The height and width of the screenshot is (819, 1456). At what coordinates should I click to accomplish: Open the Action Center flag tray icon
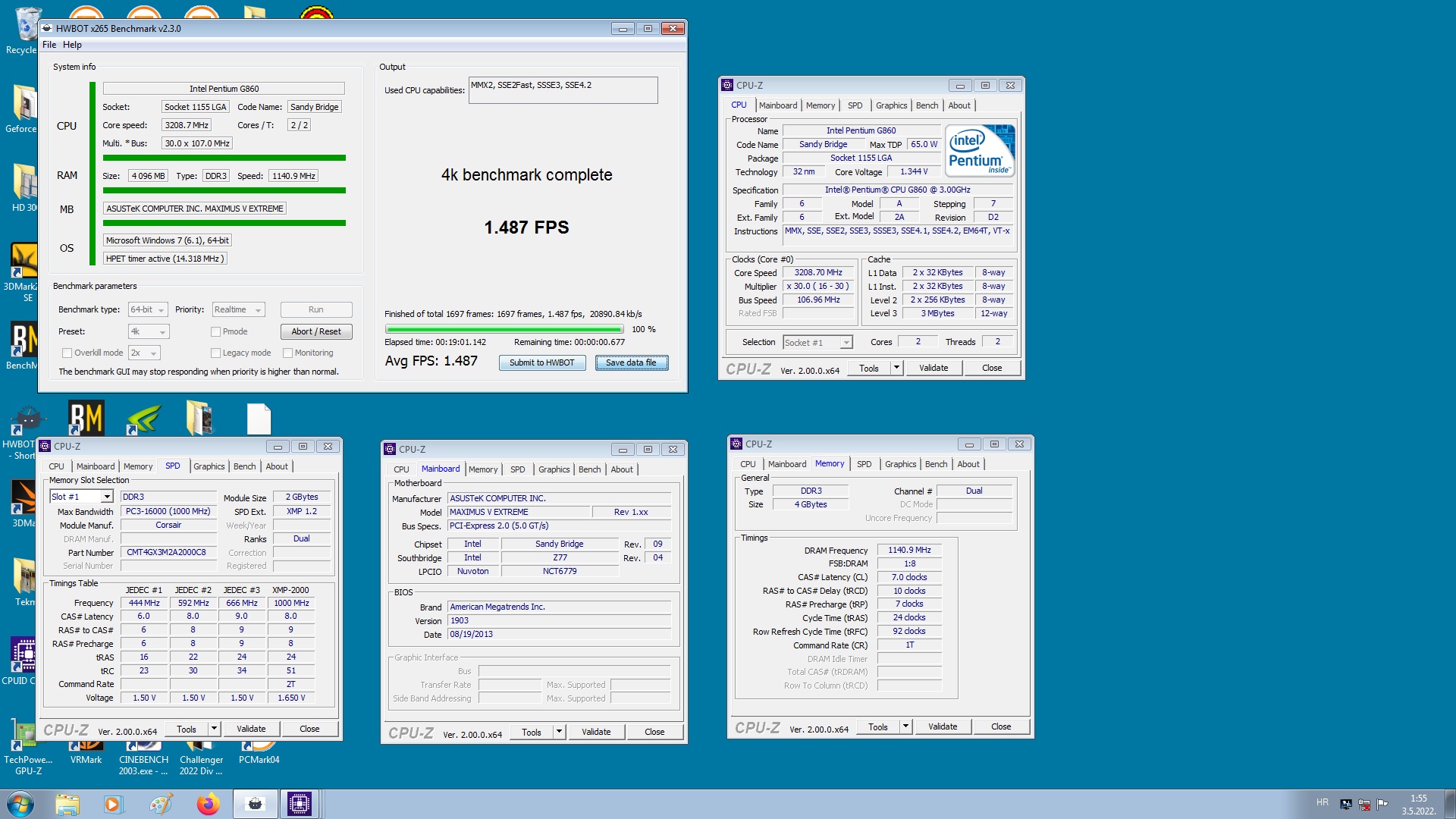1382,804
